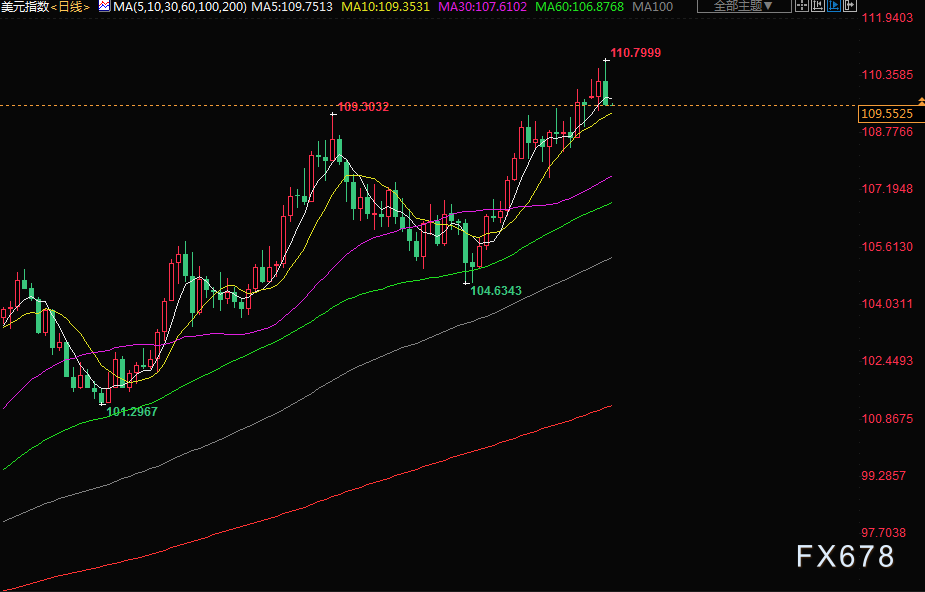Click the 101.2967 low price label

[132, 411]
